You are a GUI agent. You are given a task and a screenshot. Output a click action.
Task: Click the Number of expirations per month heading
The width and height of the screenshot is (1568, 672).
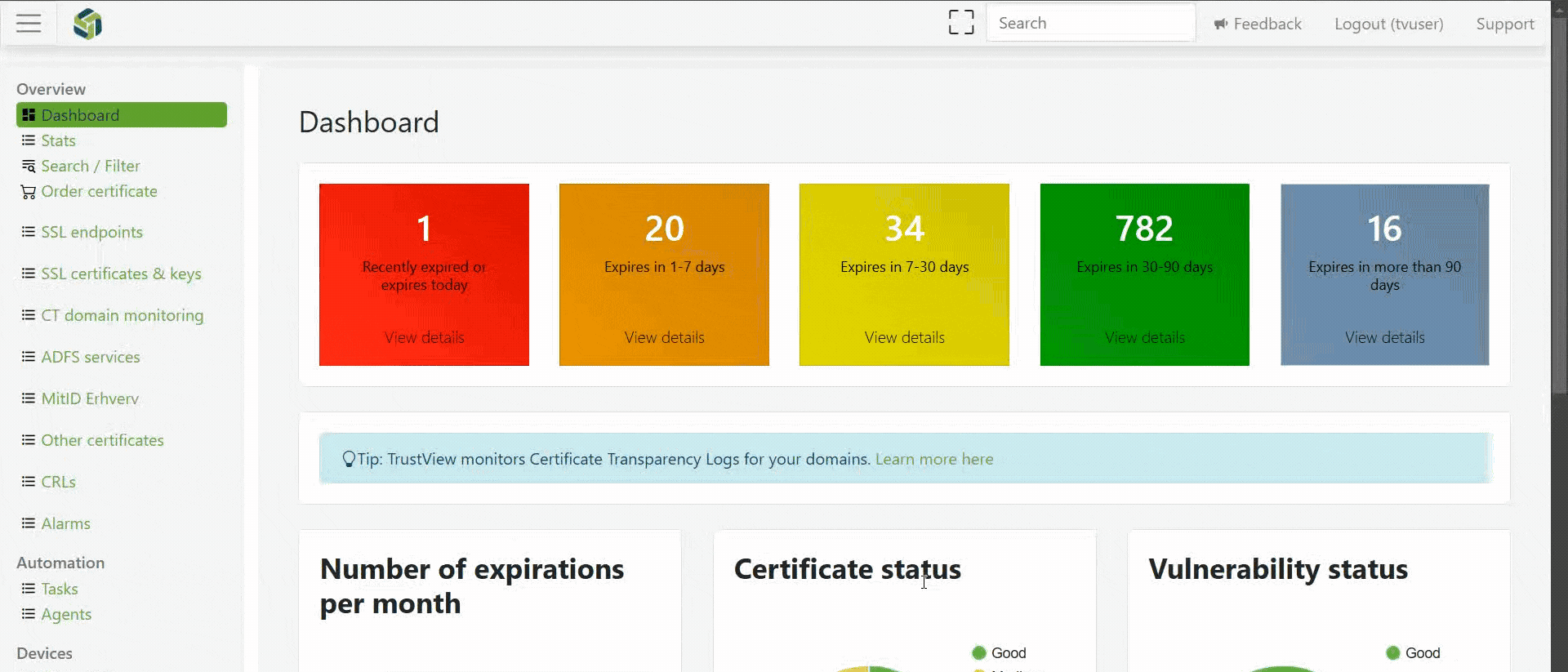(472, 586)
